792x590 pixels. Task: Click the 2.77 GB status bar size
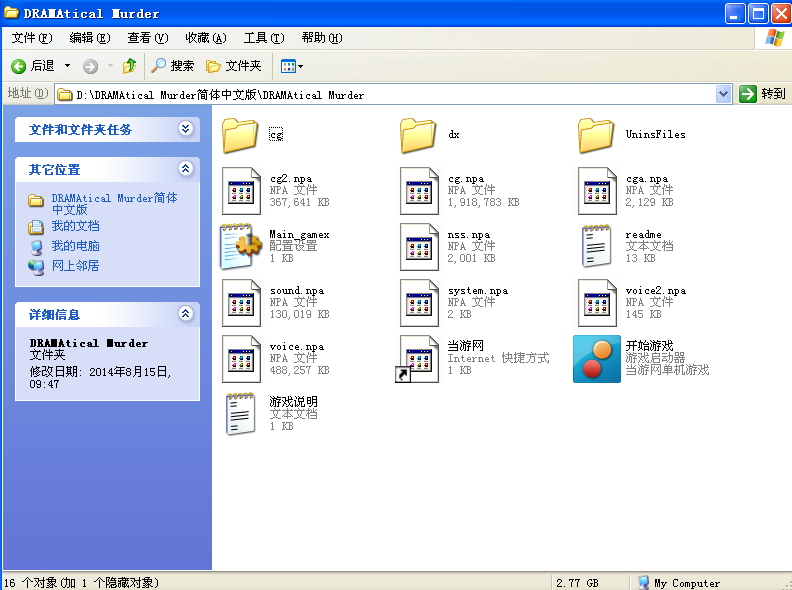tap(577, 583)
